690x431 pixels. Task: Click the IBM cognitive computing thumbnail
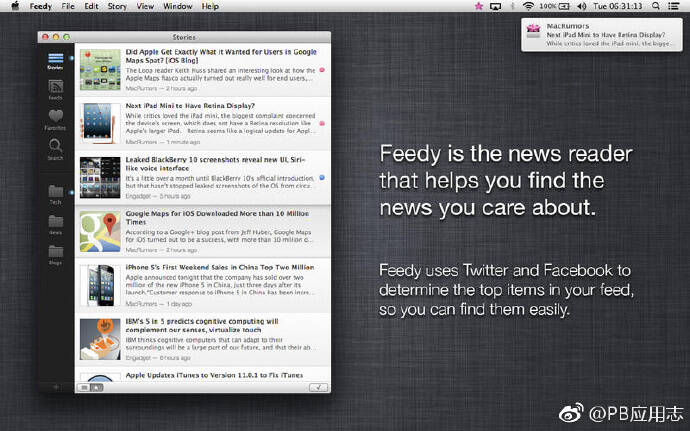click(x=100, y=339)
